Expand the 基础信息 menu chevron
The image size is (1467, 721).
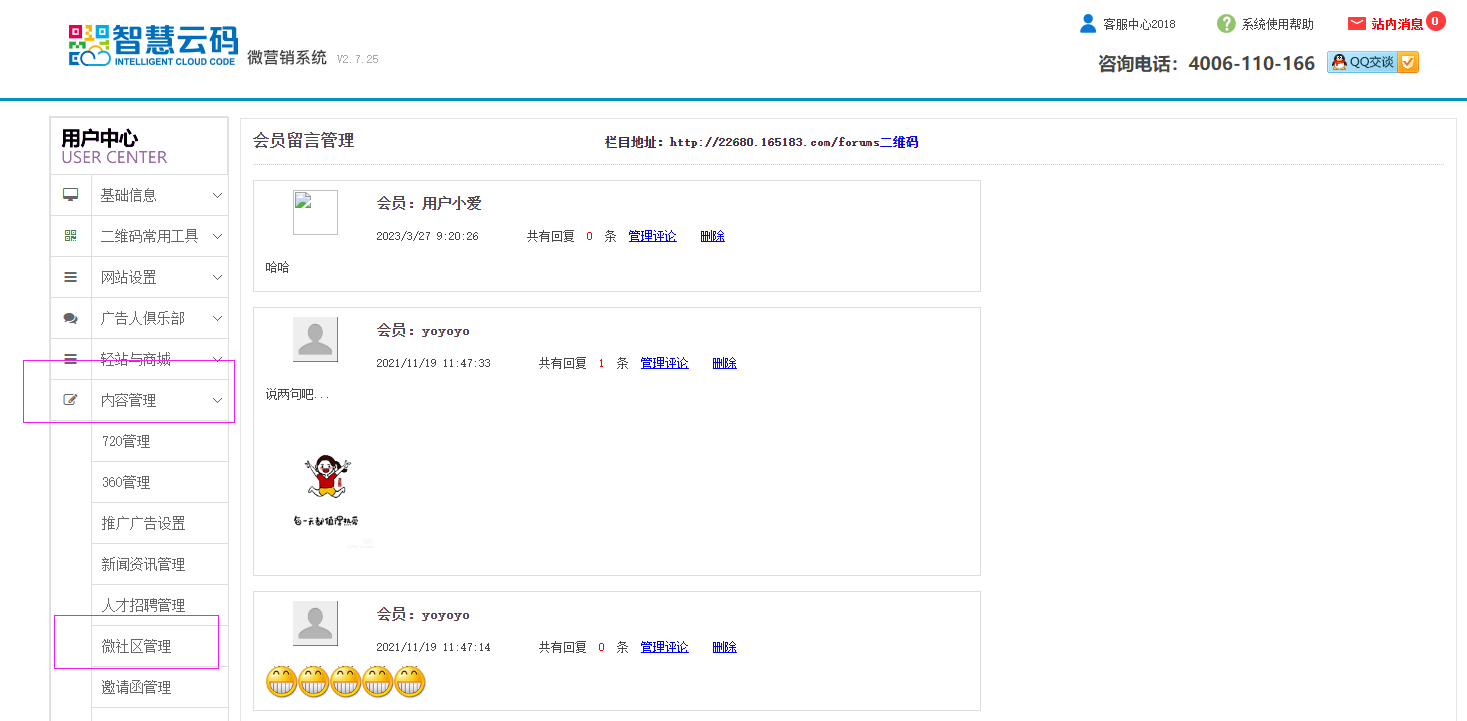click(x=217, y=195)
